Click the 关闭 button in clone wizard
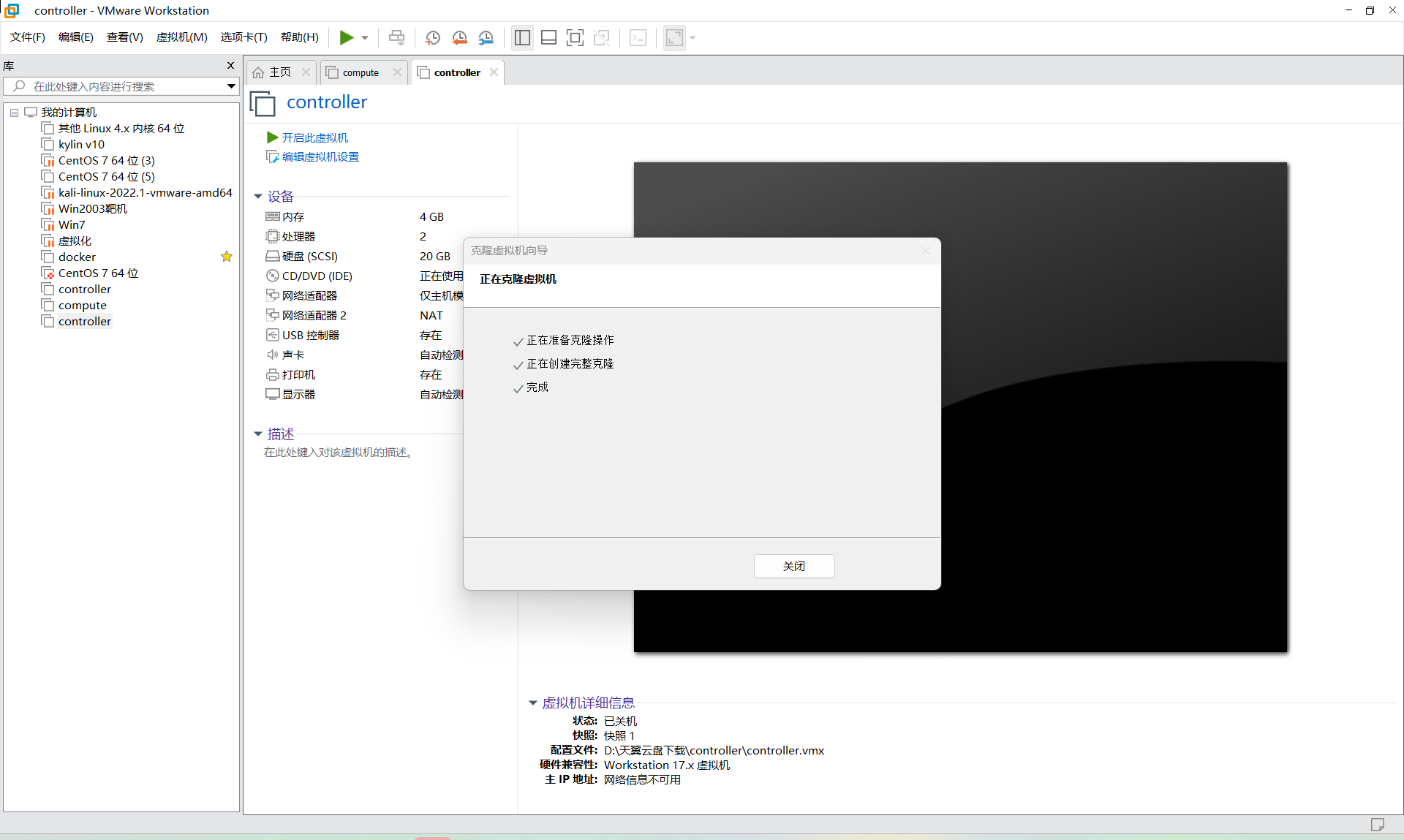This screenshot has height=840, width=1404. 793,566
